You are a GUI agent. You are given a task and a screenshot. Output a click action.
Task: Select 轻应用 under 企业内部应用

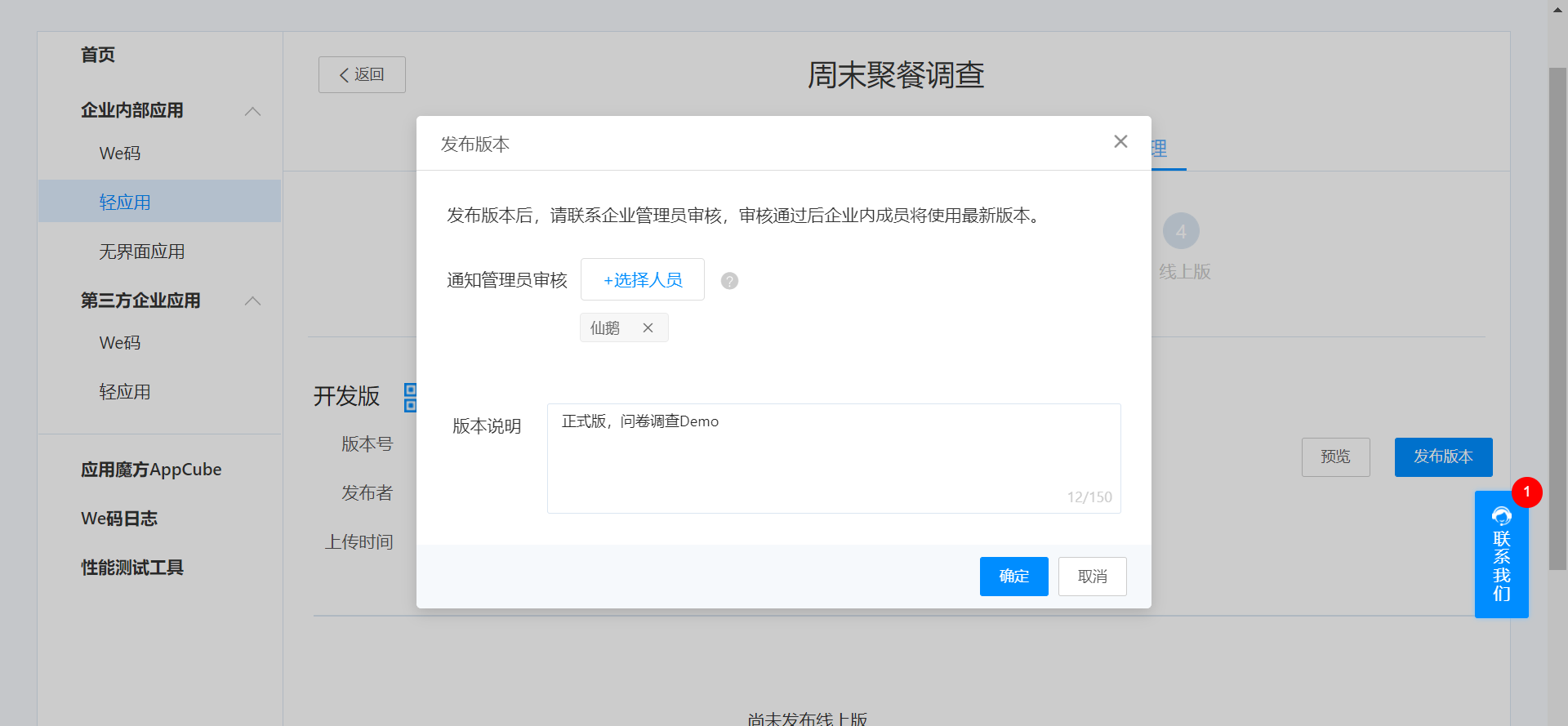pyautogui.click(x=159, y=202)
